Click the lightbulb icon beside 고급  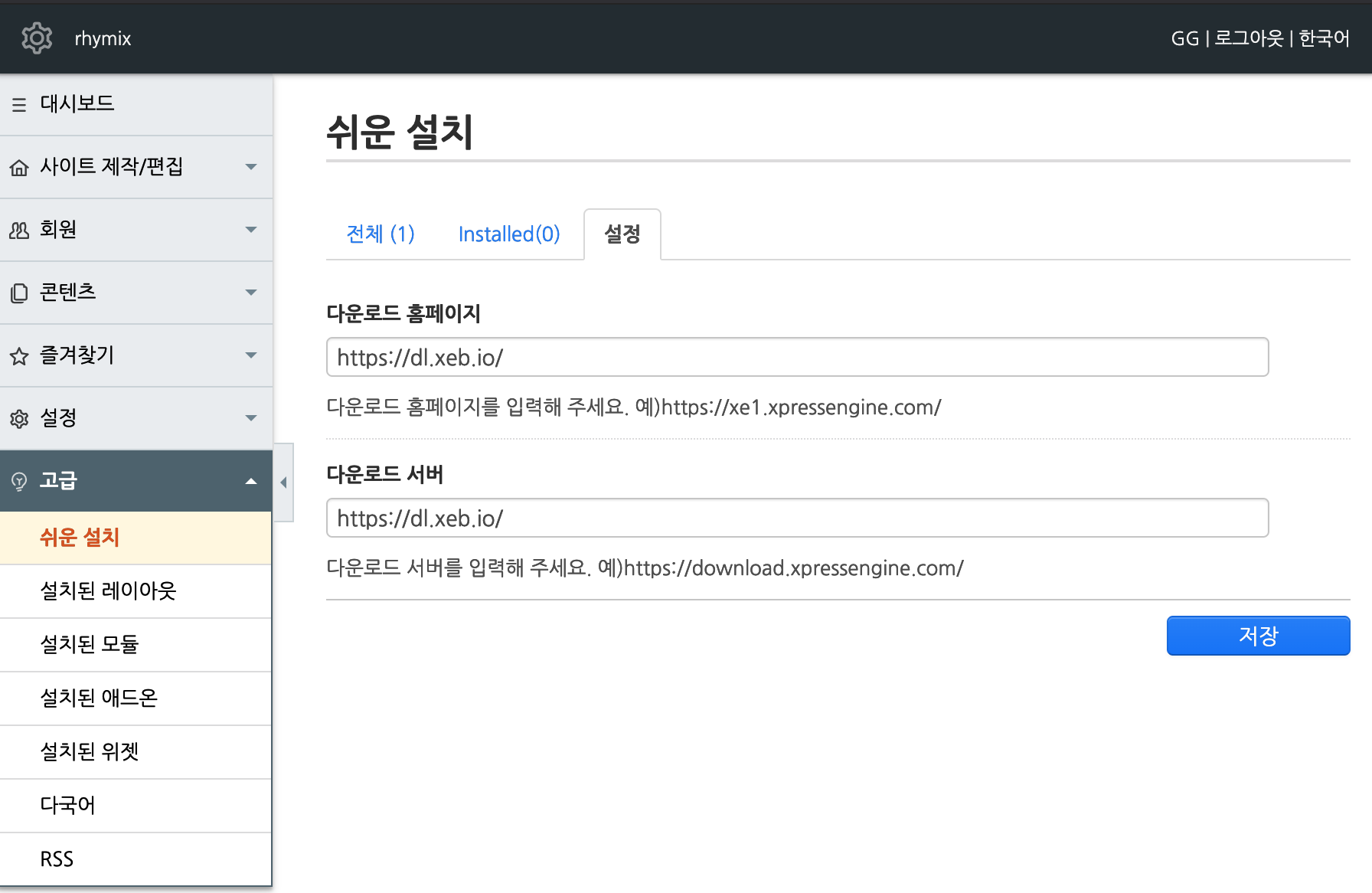[x=18, y=481]
